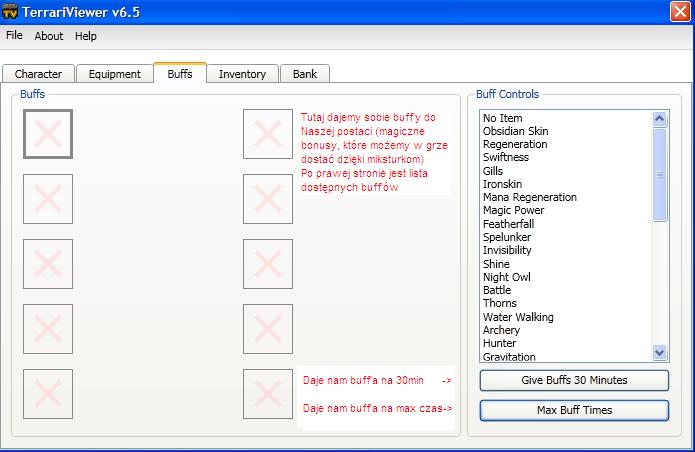Open the Help menu

86,36
